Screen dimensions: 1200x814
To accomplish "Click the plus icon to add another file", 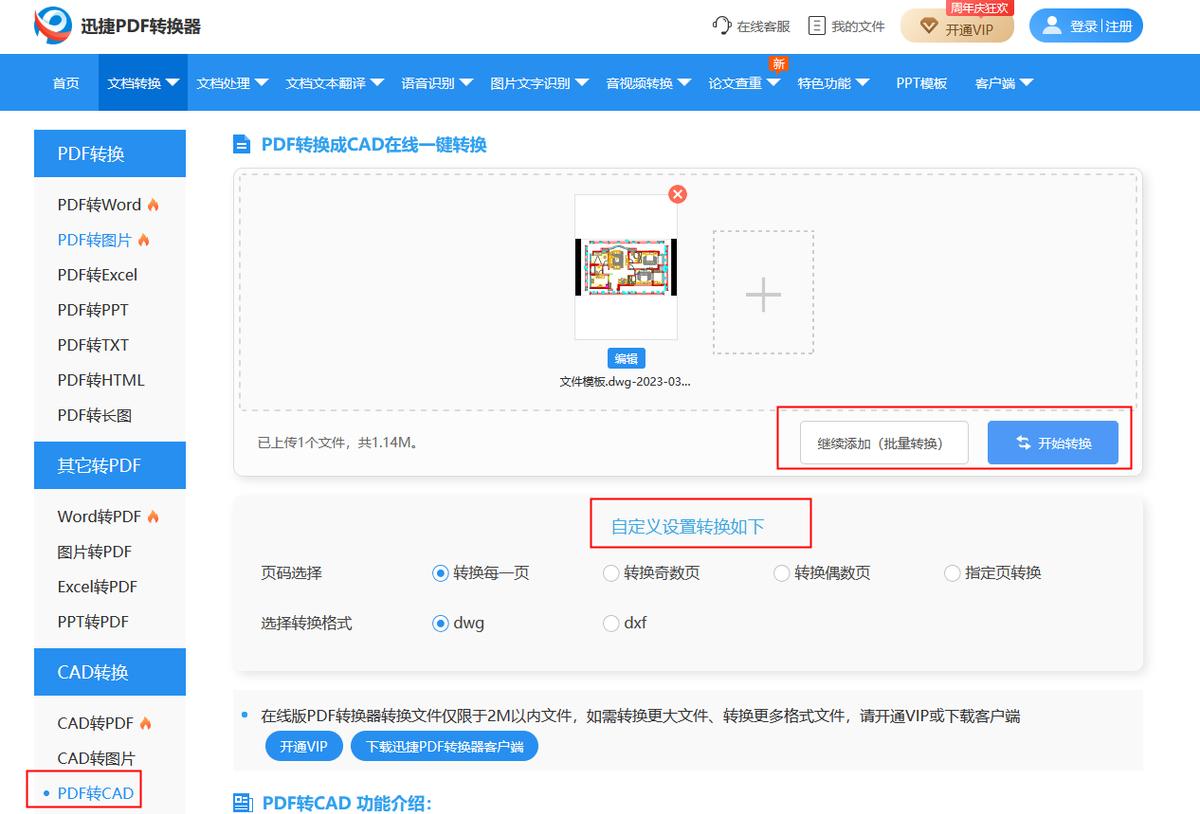I will tap(763, 293).
